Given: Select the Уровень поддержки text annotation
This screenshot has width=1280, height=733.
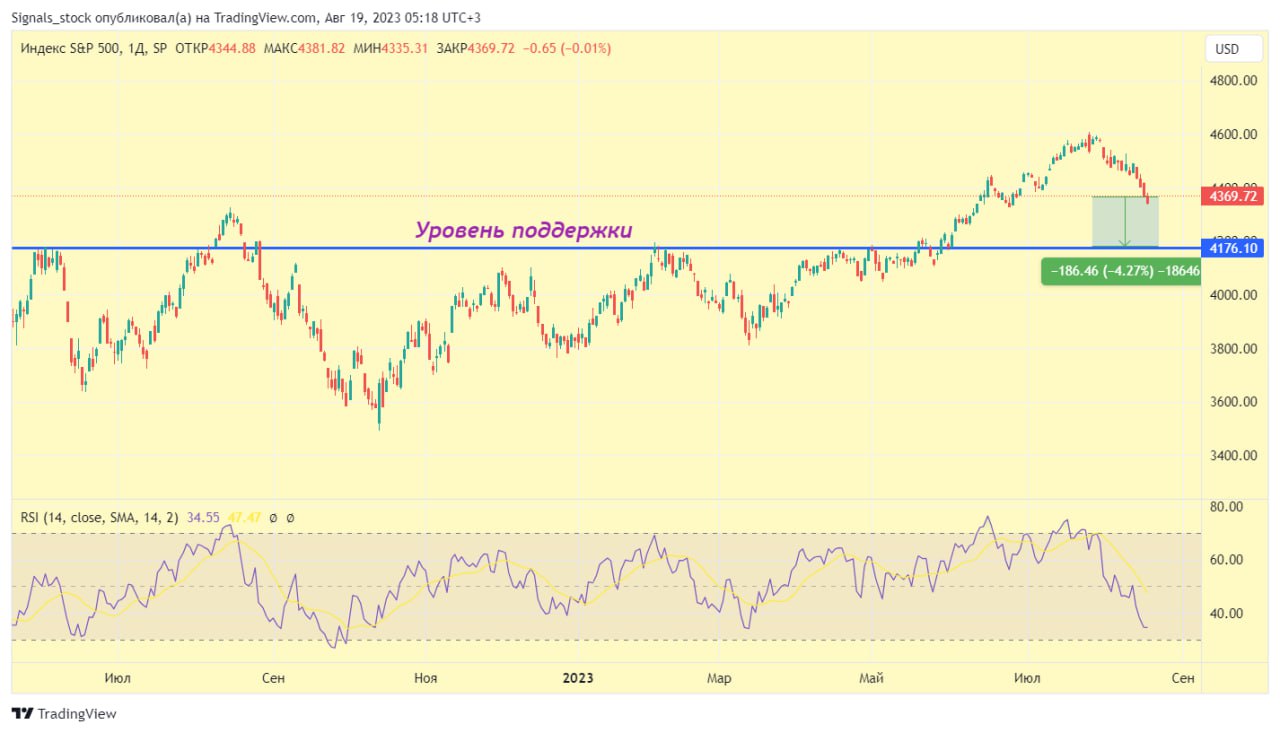Looking at the screenshot, I should click(524, 231).
